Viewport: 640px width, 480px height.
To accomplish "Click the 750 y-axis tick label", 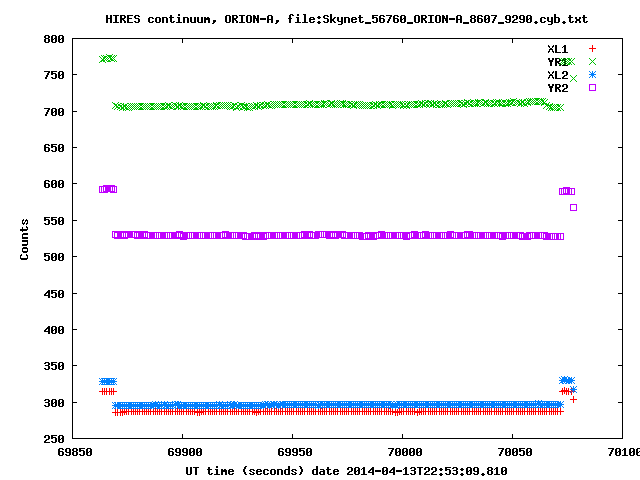I will (x=54, y=75).
